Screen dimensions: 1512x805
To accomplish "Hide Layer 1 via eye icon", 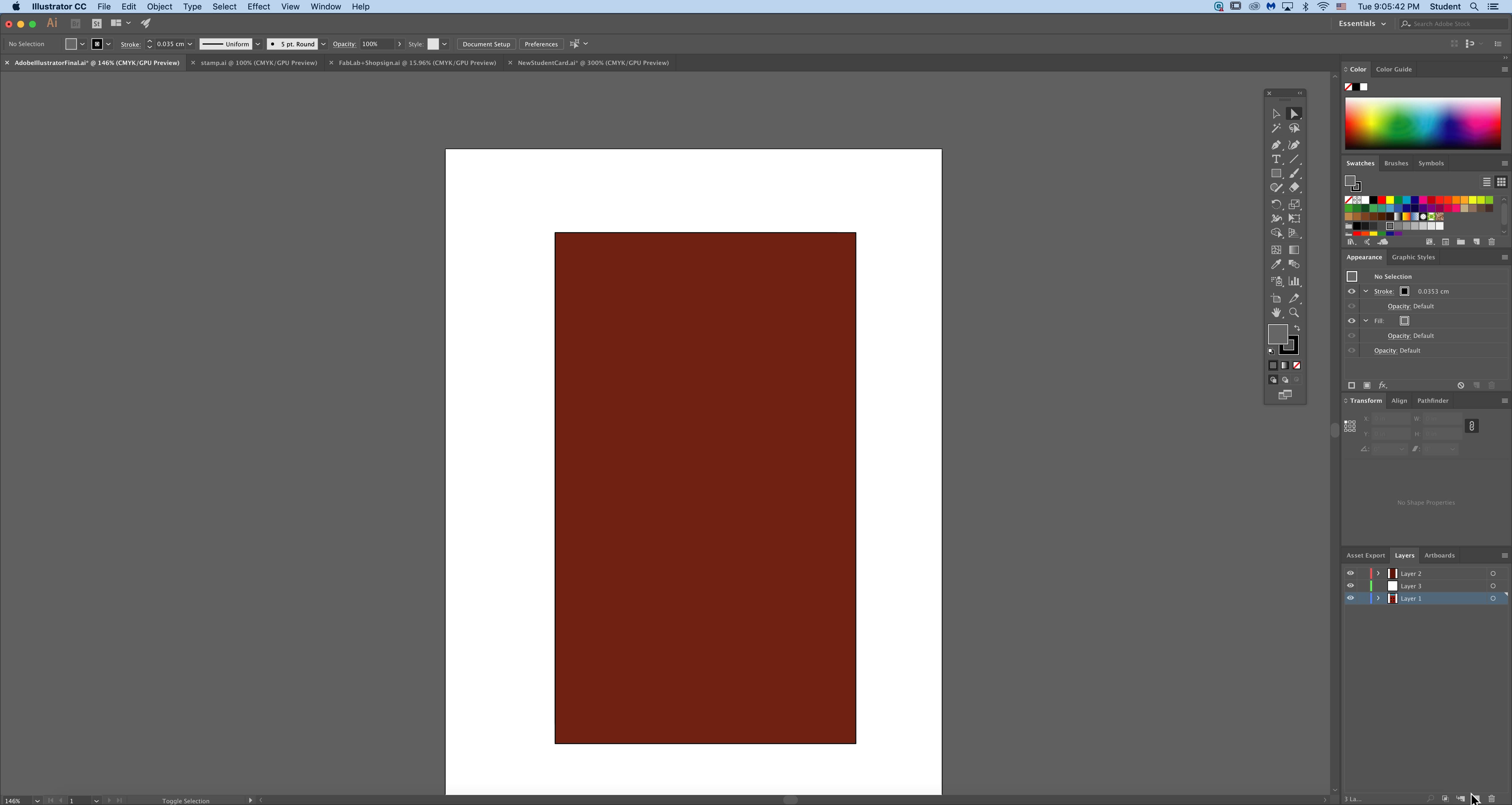I will (x=1350, y=599).
